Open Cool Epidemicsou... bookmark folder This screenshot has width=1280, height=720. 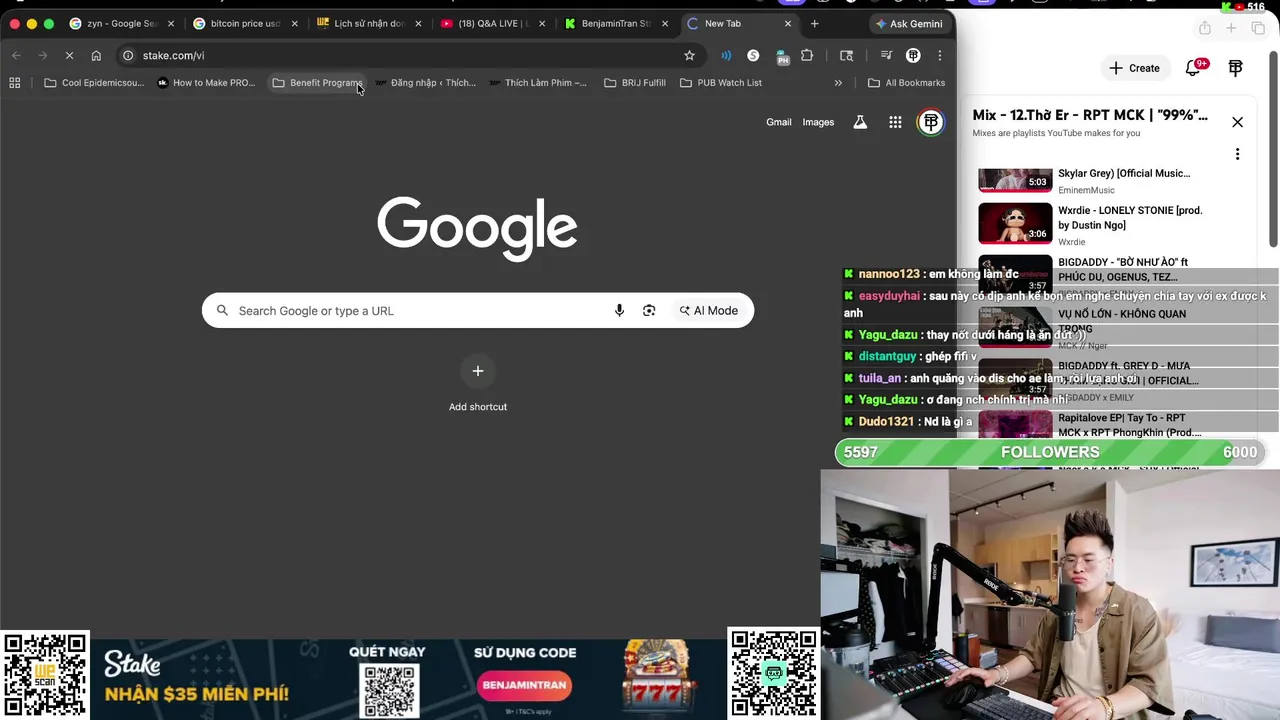click(94, 83)
